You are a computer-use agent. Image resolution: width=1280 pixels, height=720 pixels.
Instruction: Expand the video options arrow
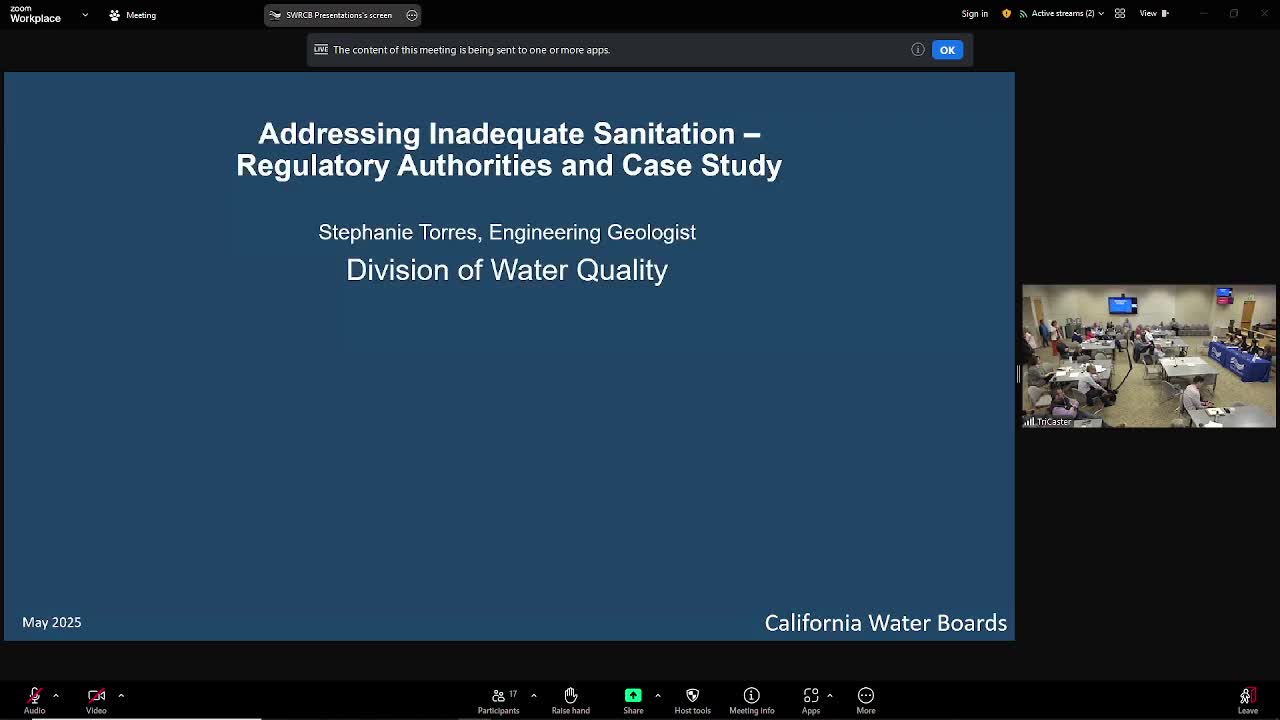pyautogui.click(x=121, y=695)
